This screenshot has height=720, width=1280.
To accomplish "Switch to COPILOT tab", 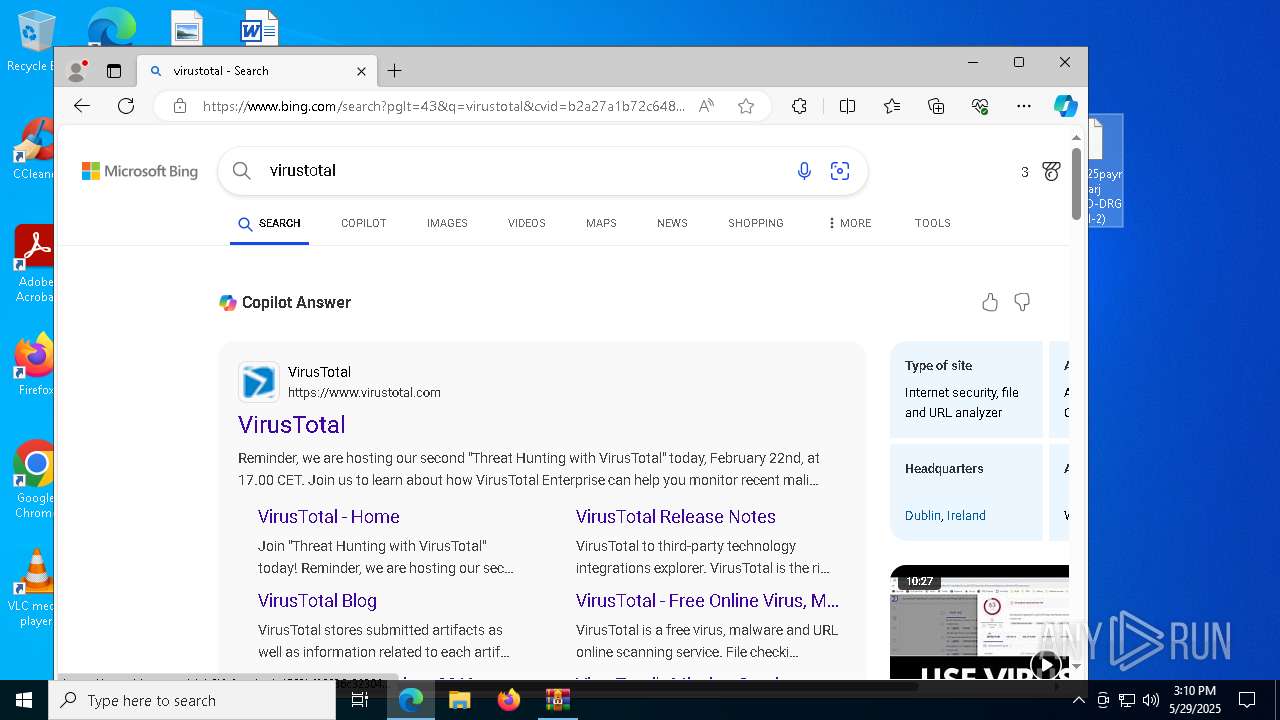I will [364, 223].
